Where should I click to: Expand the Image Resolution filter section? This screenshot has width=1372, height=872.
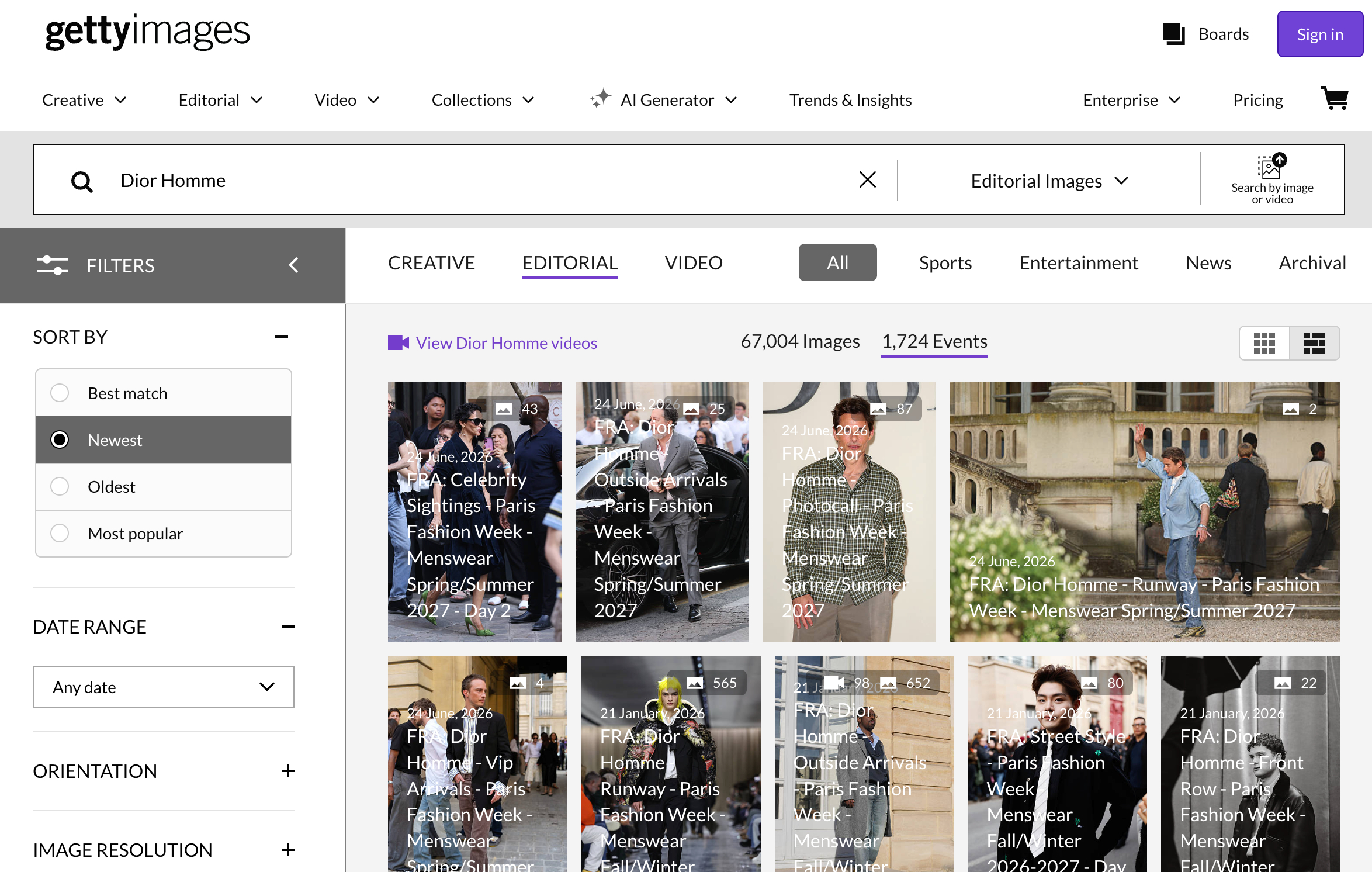click(287, 850)
